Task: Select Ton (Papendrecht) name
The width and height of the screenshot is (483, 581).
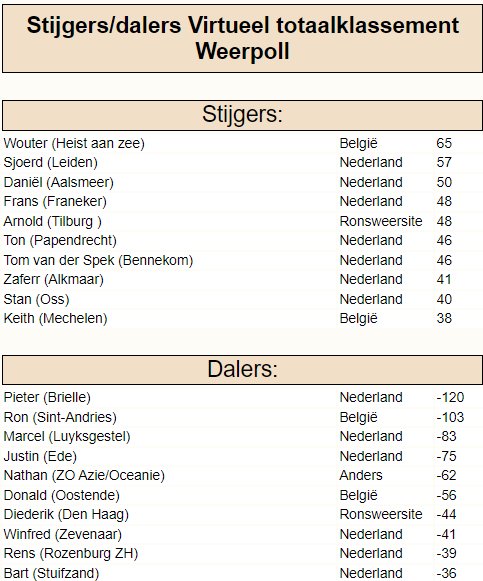Action: (60, 241)
